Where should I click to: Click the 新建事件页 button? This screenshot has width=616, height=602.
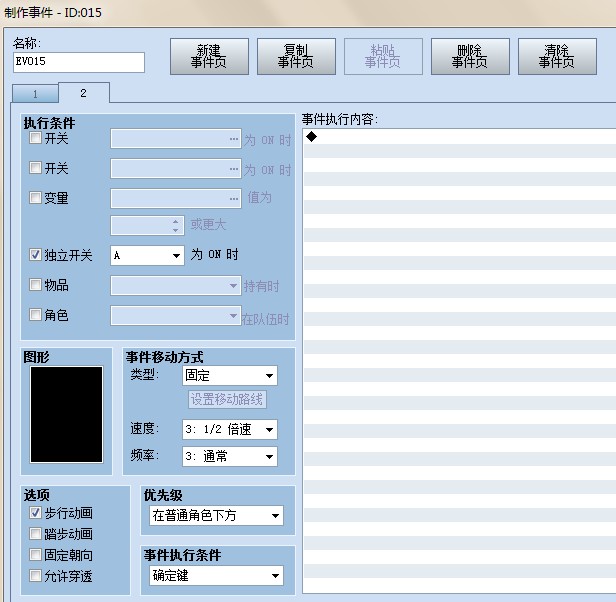[209, 56]
